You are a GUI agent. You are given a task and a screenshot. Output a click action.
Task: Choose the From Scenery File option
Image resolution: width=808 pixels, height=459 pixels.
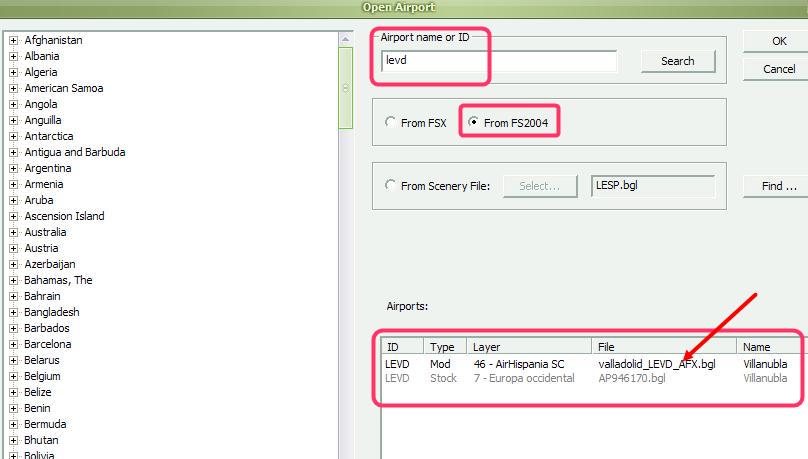390,186
